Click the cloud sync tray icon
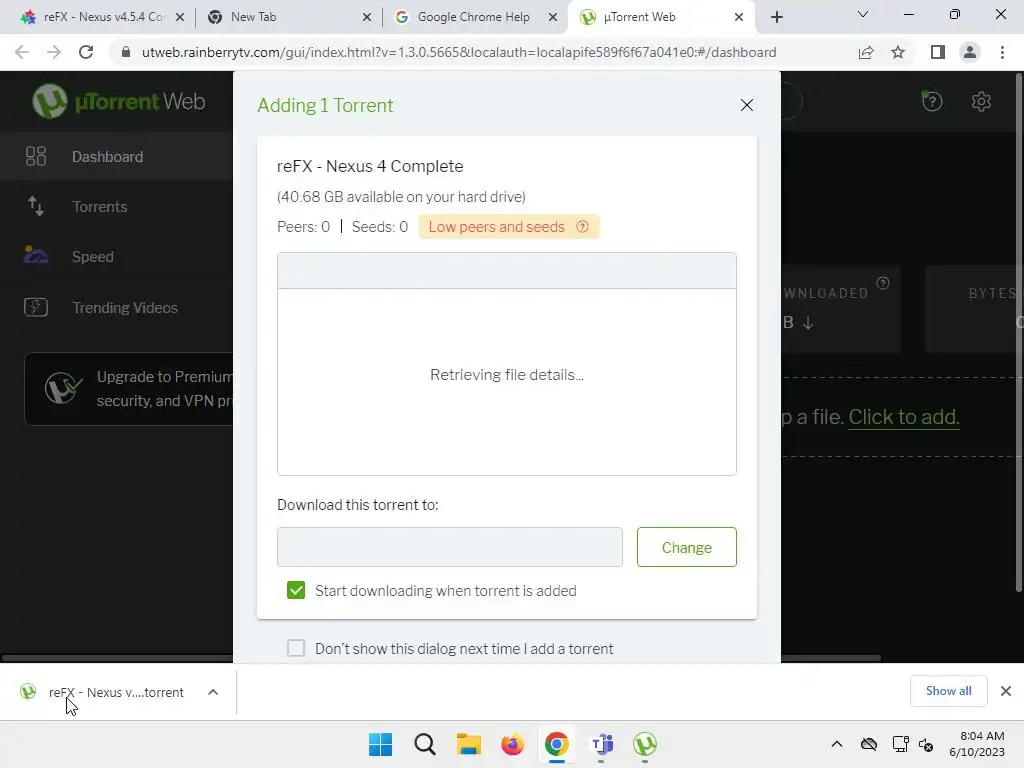 coord(869,744)
